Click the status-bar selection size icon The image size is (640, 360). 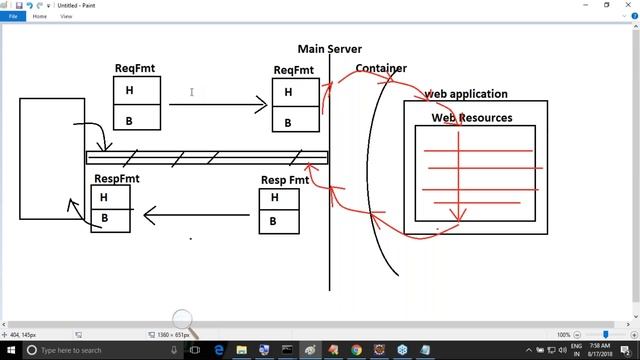151,335
